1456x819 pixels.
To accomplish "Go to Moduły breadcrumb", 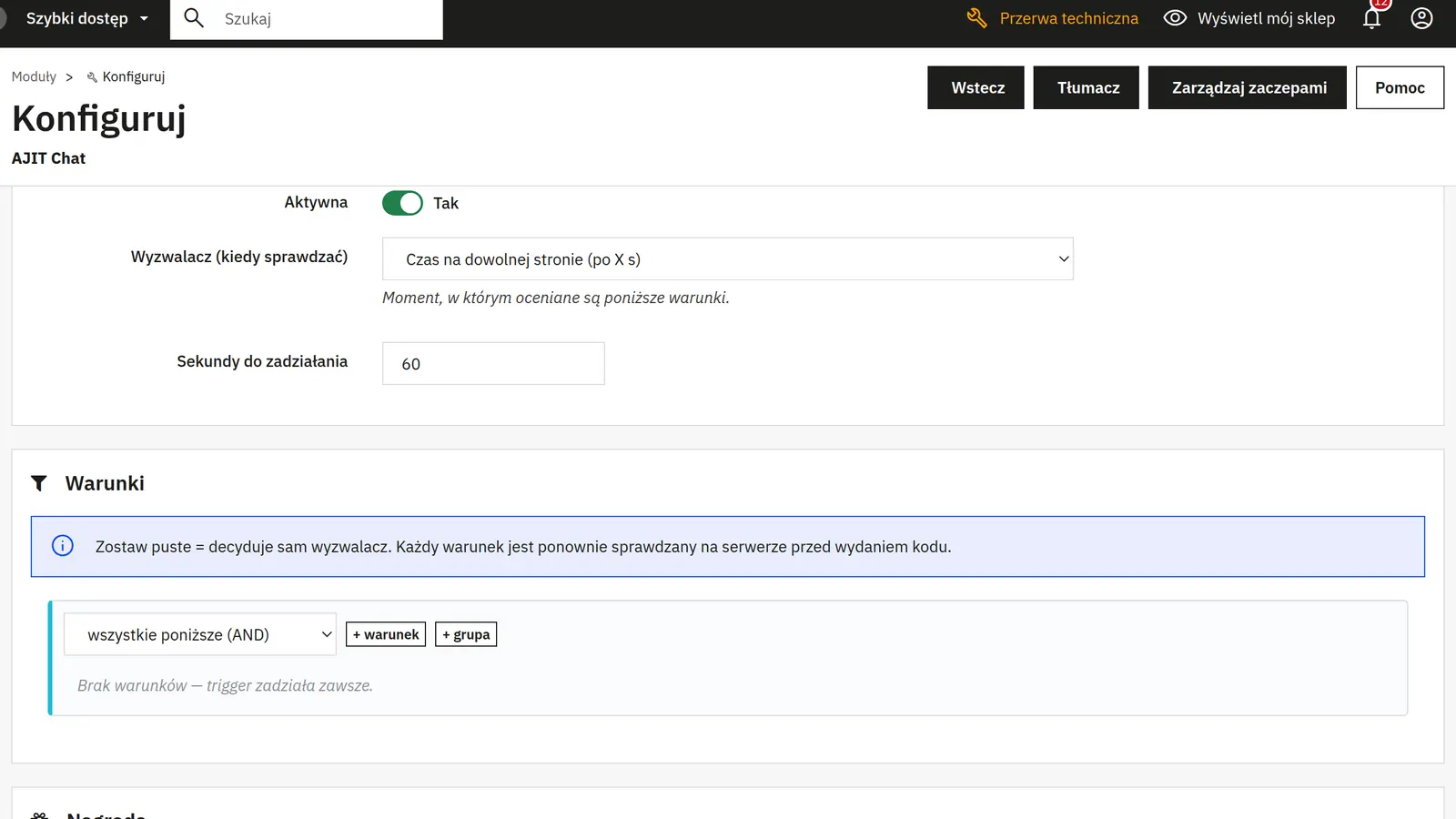I will click(34, 76).
